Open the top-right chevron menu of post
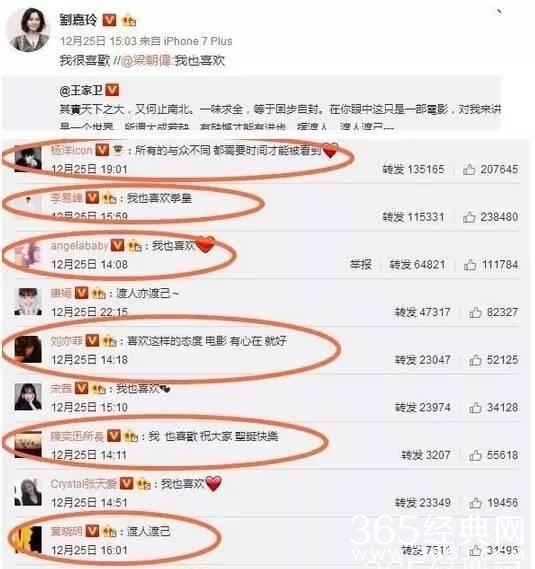This screenshot has width=535, height=569. [499, 12]
